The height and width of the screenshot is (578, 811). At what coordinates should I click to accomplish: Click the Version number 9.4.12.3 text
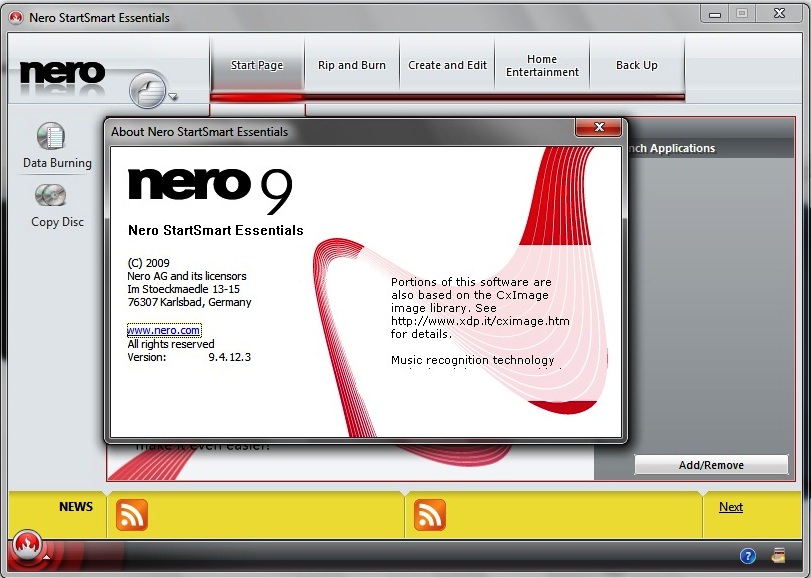(230, 357)
